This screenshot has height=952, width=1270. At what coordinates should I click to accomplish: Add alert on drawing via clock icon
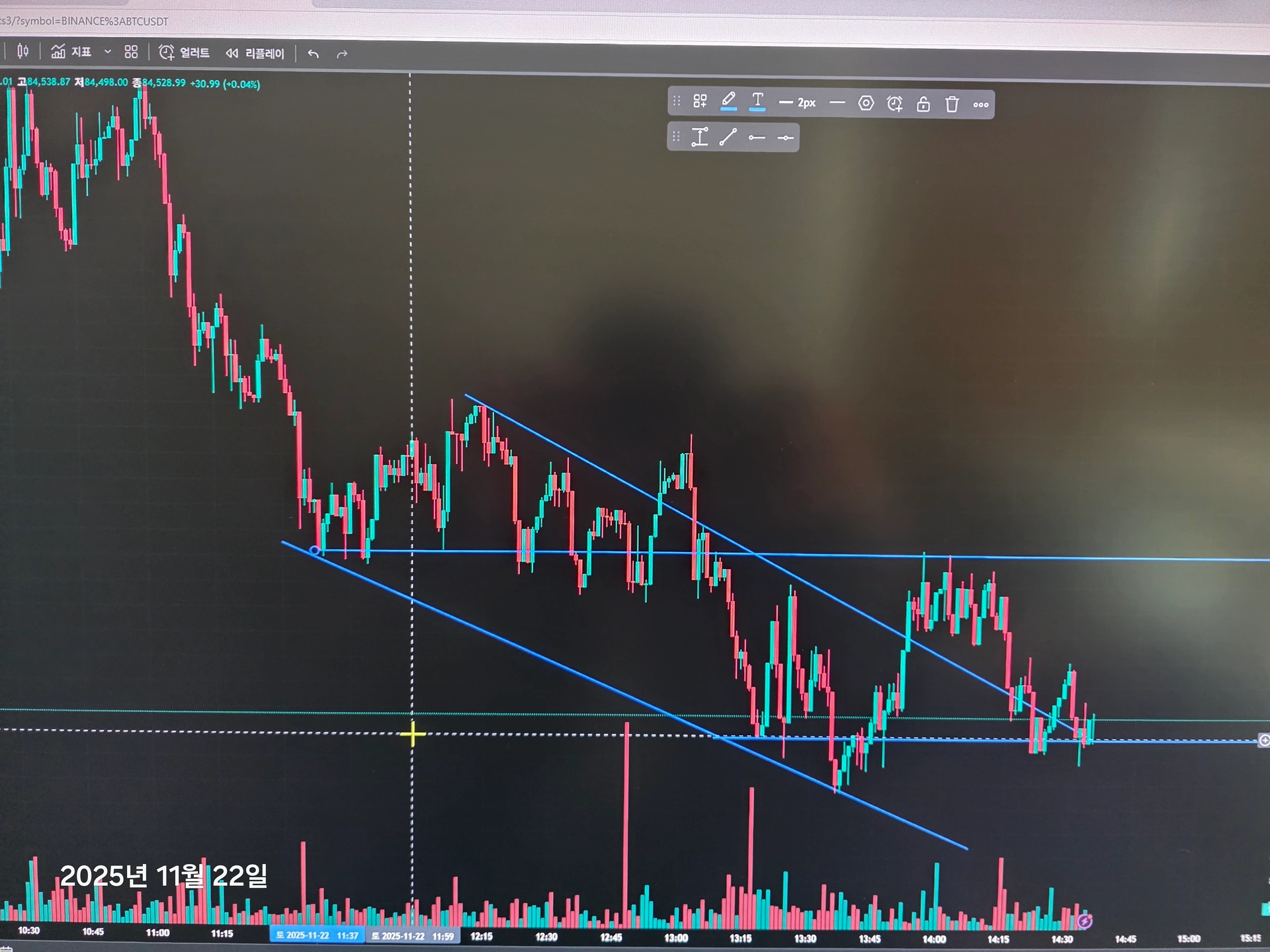point(895,104)
